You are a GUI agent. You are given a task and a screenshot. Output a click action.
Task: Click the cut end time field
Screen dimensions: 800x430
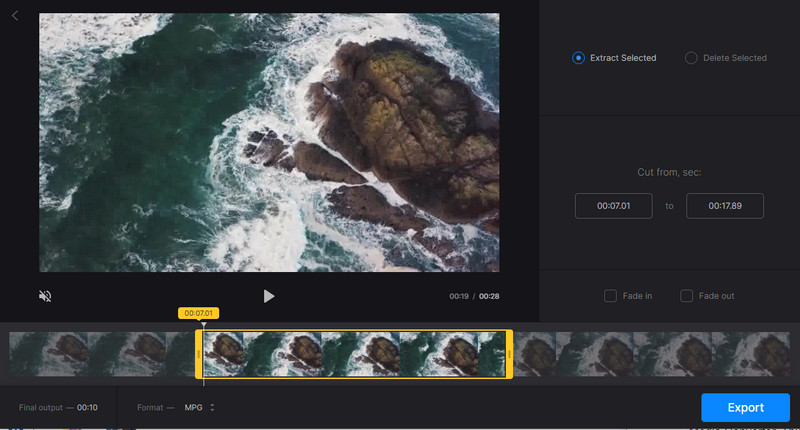(x=725, y=206)
